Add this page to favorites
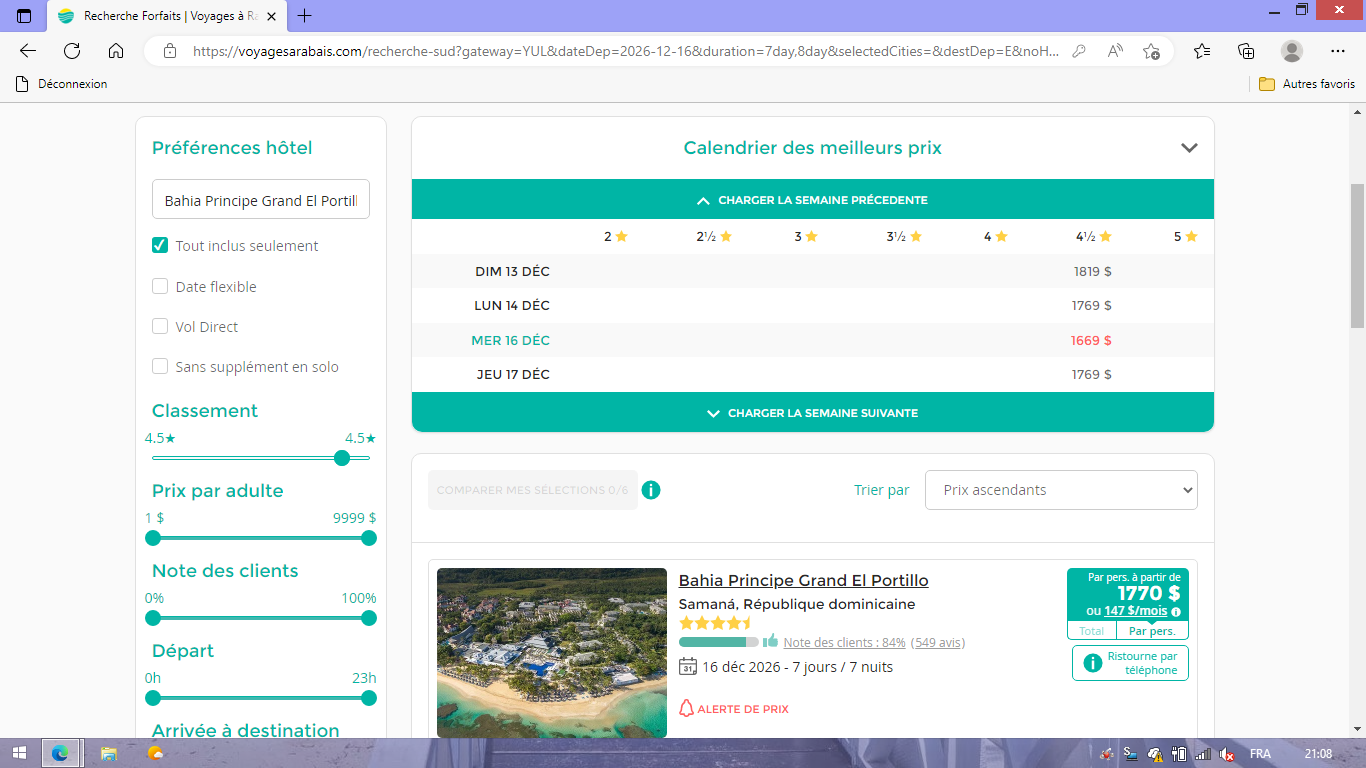 (x=1151, y=51)
